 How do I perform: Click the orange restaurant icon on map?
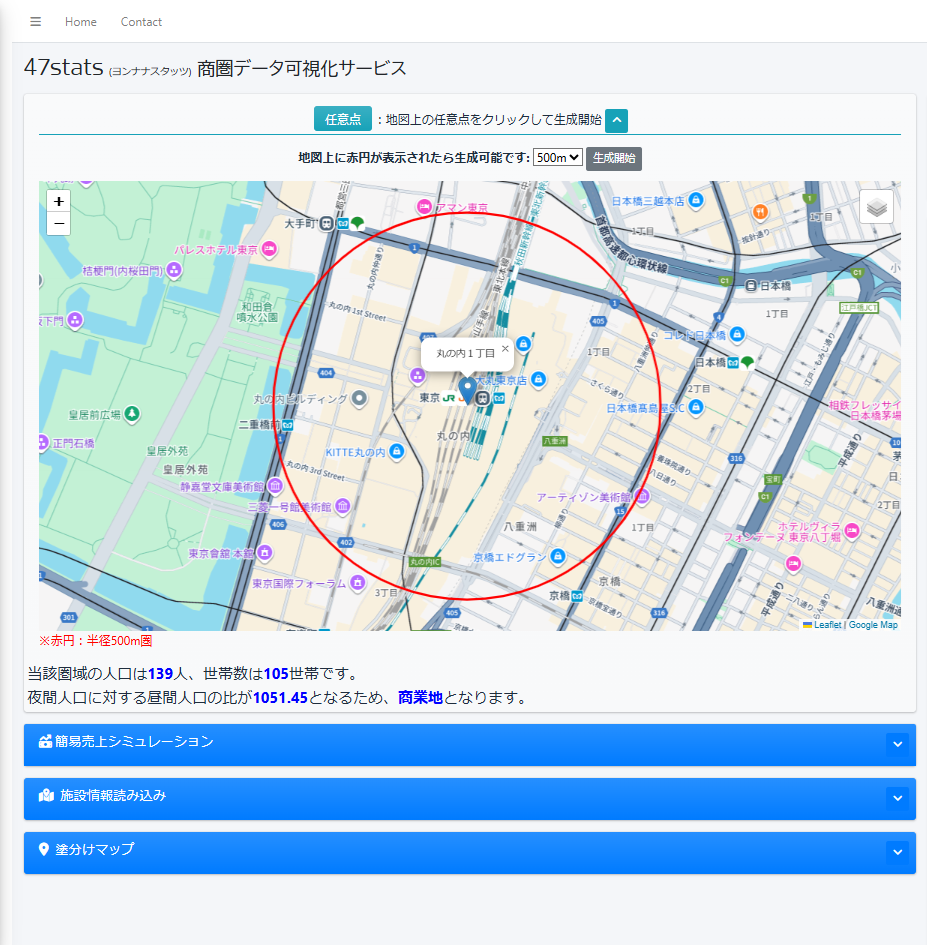pos(760,212)
